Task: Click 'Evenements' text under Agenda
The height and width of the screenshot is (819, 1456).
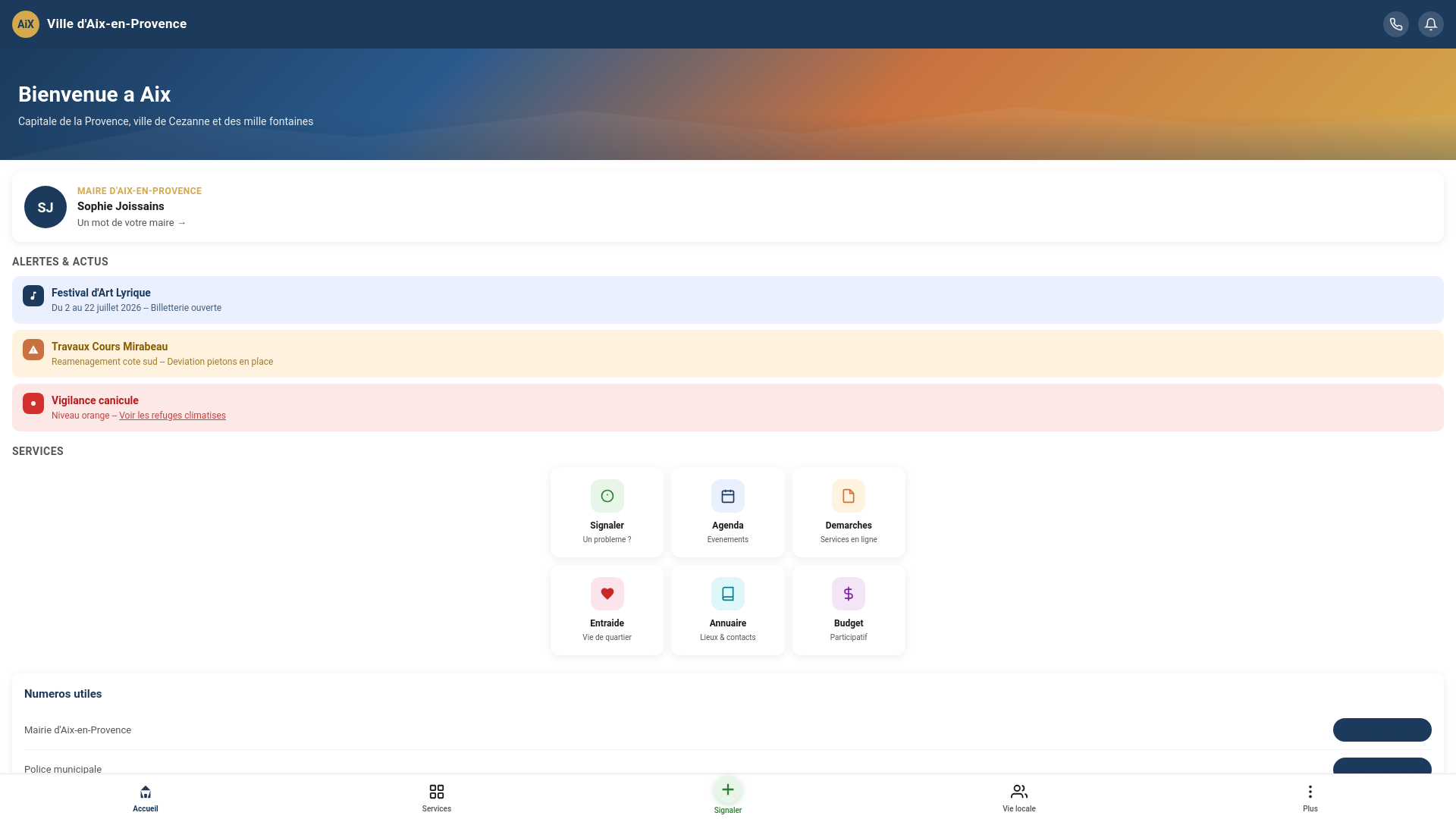Action: [728, 540]
